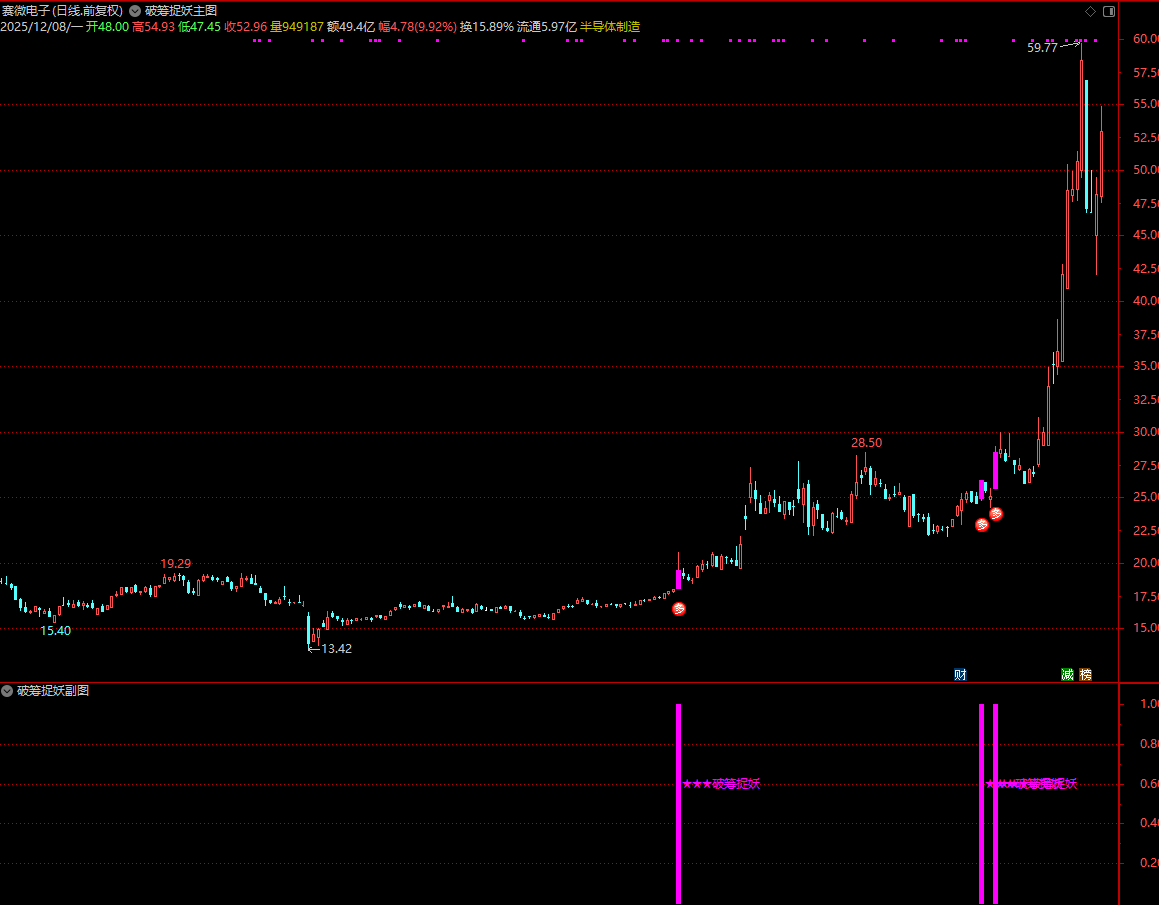Click the blue 财 financial report marker
1159x905 pixels.
(x=960, y=675)
